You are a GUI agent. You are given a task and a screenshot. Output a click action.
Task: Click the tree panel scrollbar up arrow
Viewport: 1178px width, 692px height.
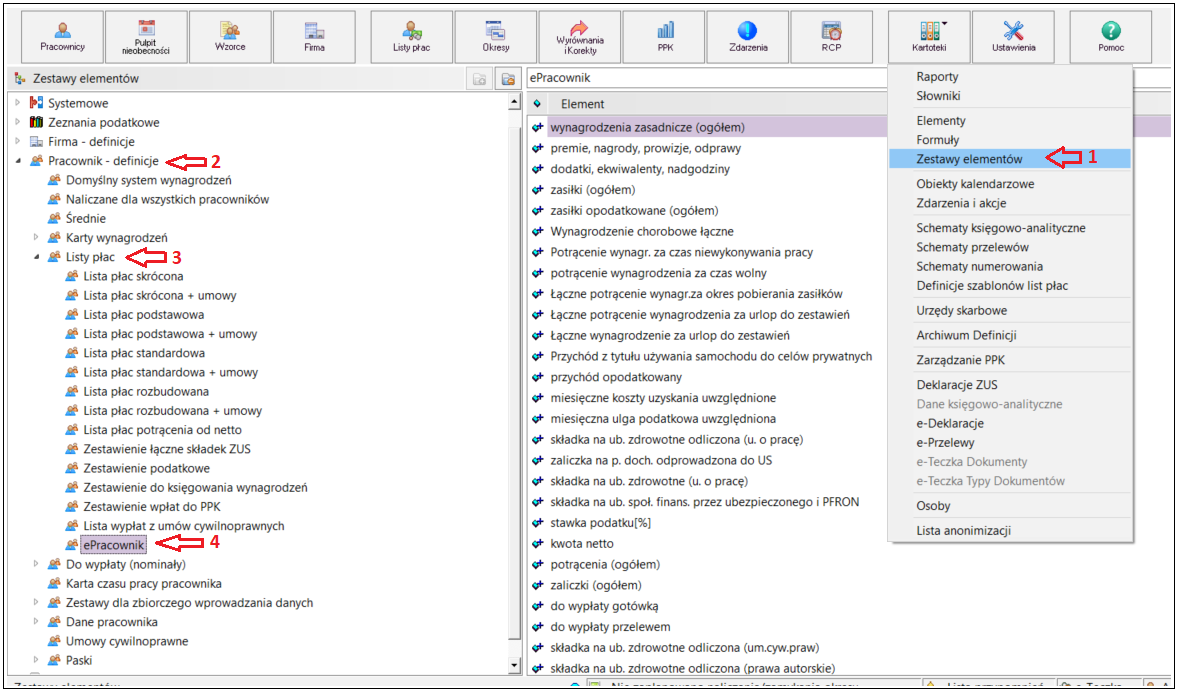[x=514, y=101]
